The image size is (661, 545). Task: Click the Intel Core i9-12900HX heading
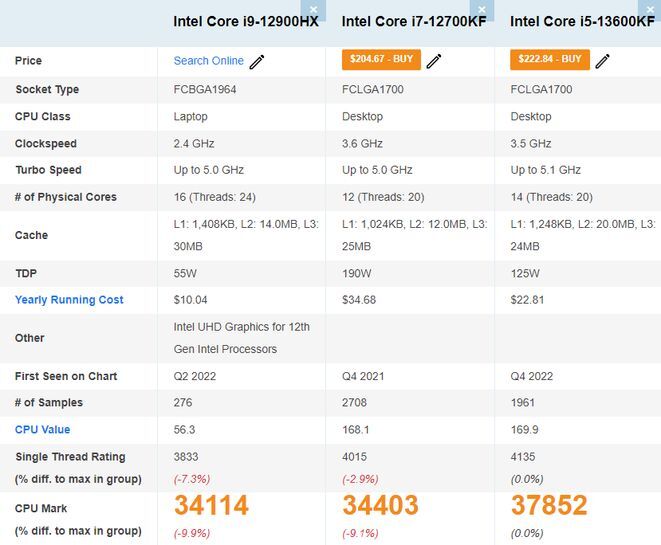pyautogui.click(x=245, y=22)
